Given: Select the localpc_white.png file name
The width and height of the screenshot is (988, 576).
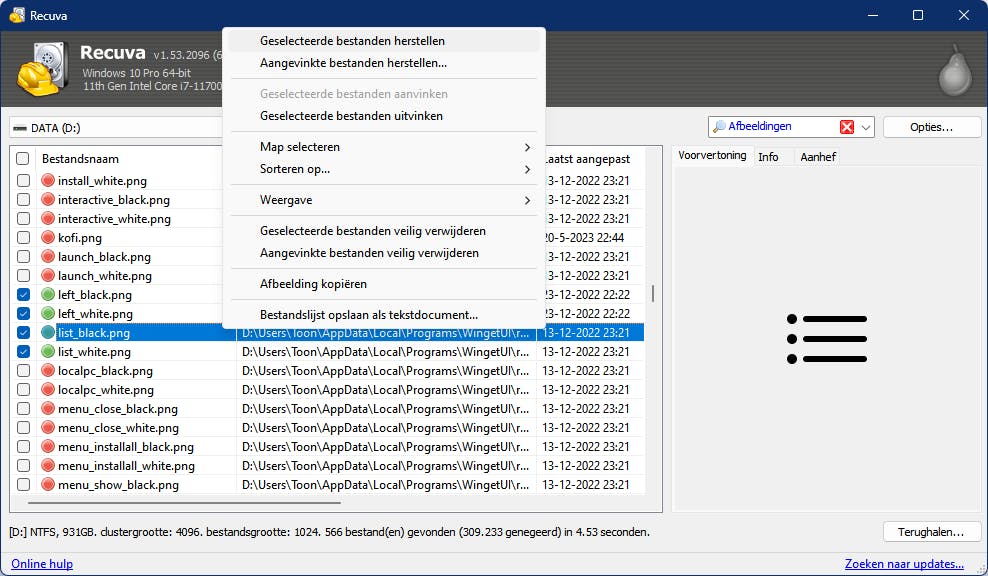Looking at the screenshot, I should (x=106, y=390).
